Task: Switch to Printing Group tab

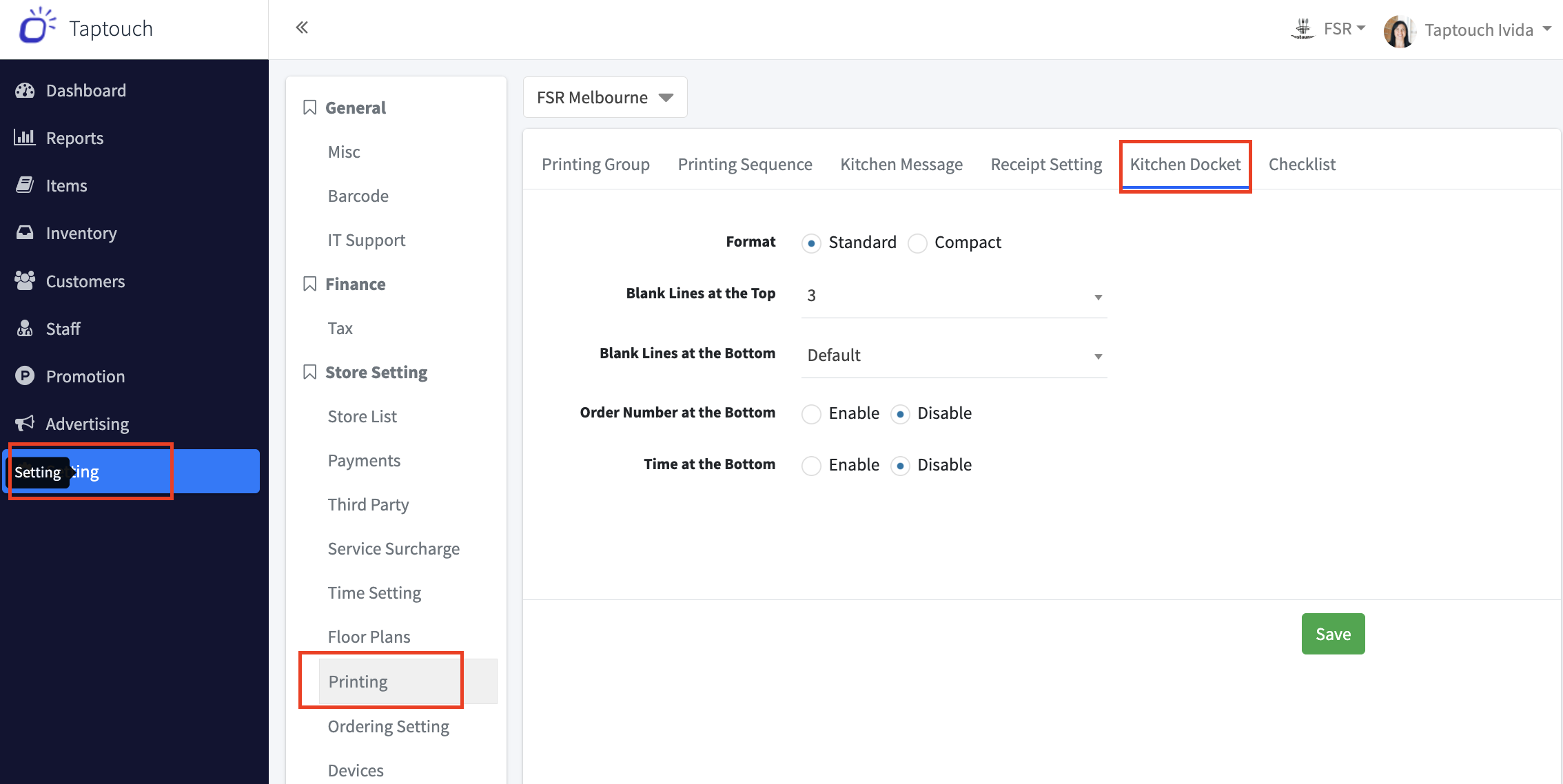Action: [595, 164]
